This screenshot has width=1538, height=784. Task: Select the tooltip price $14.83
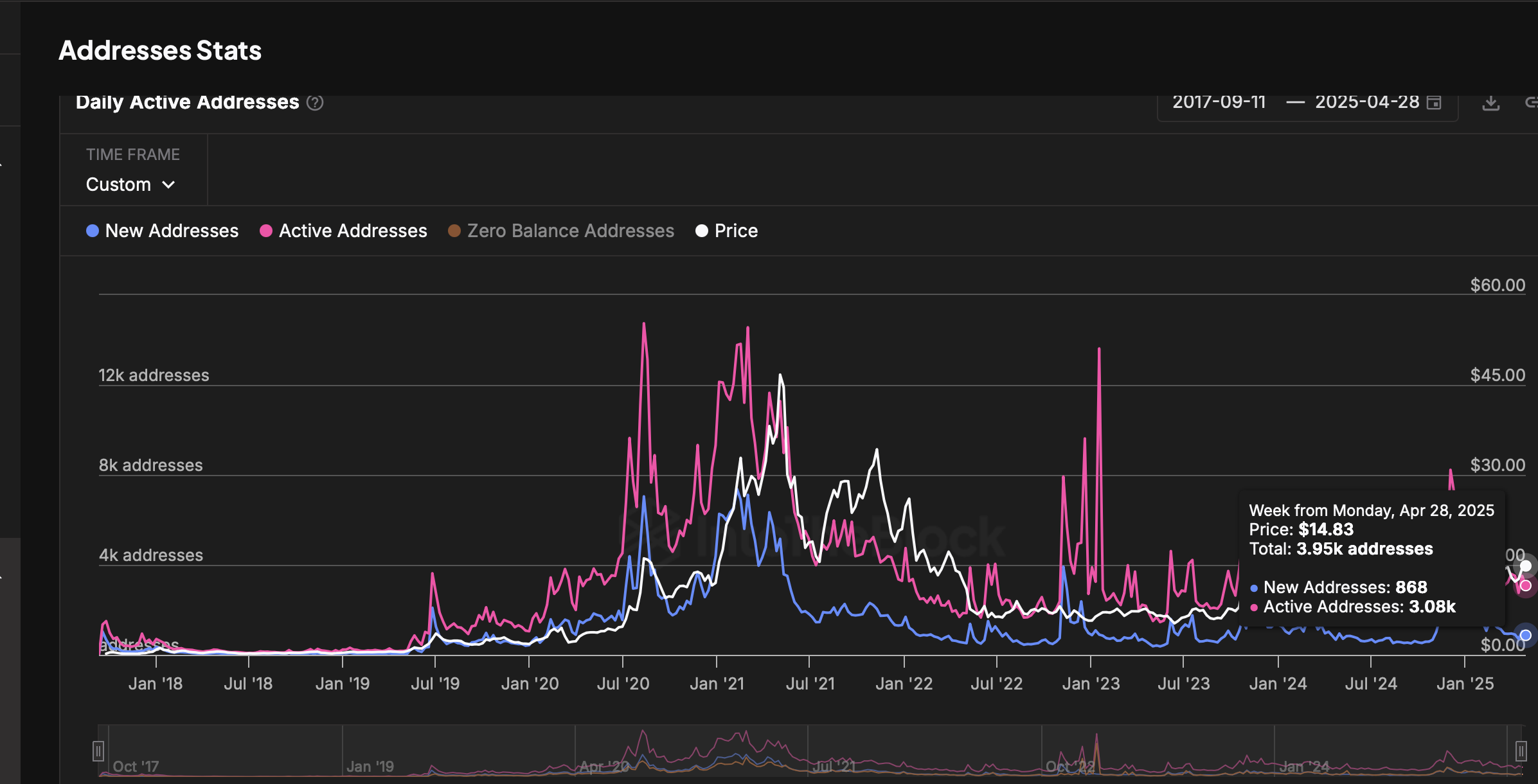pyautogui.click(x=1326, y=530)
